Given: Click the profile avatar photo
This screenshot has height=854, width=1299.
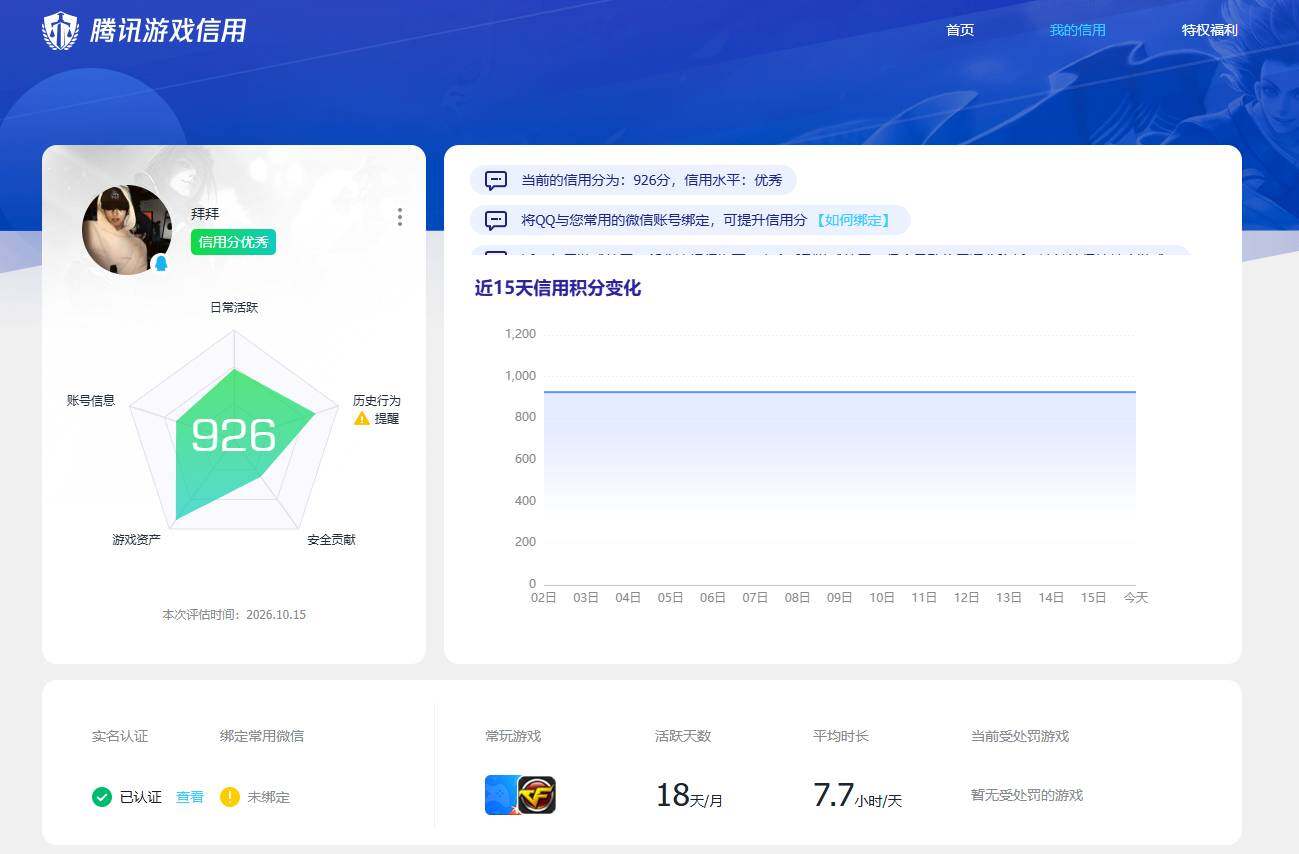Looking at the screenshot, I should 127,230.
